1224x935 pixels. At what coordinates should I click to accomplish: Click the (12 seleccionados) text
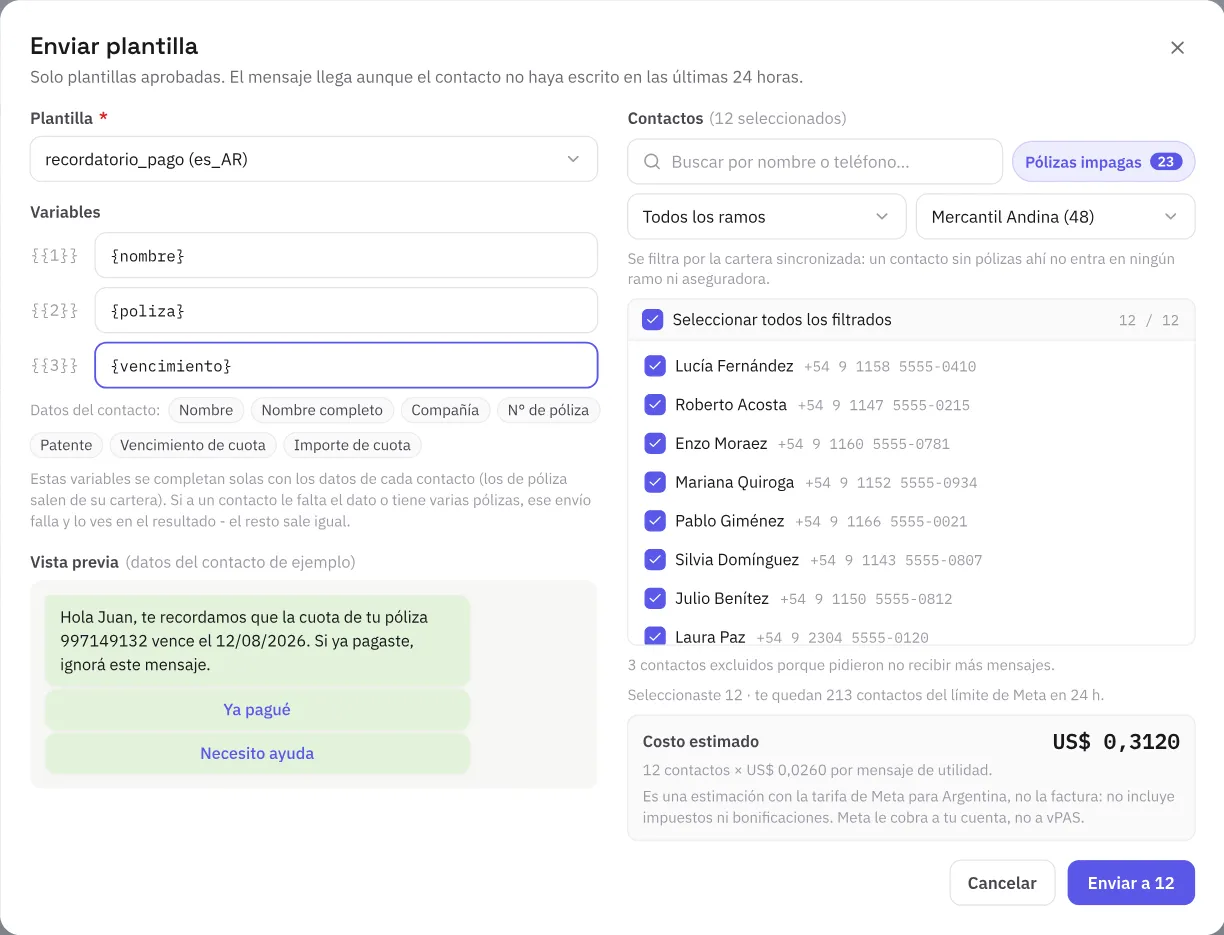coord(778,118)
